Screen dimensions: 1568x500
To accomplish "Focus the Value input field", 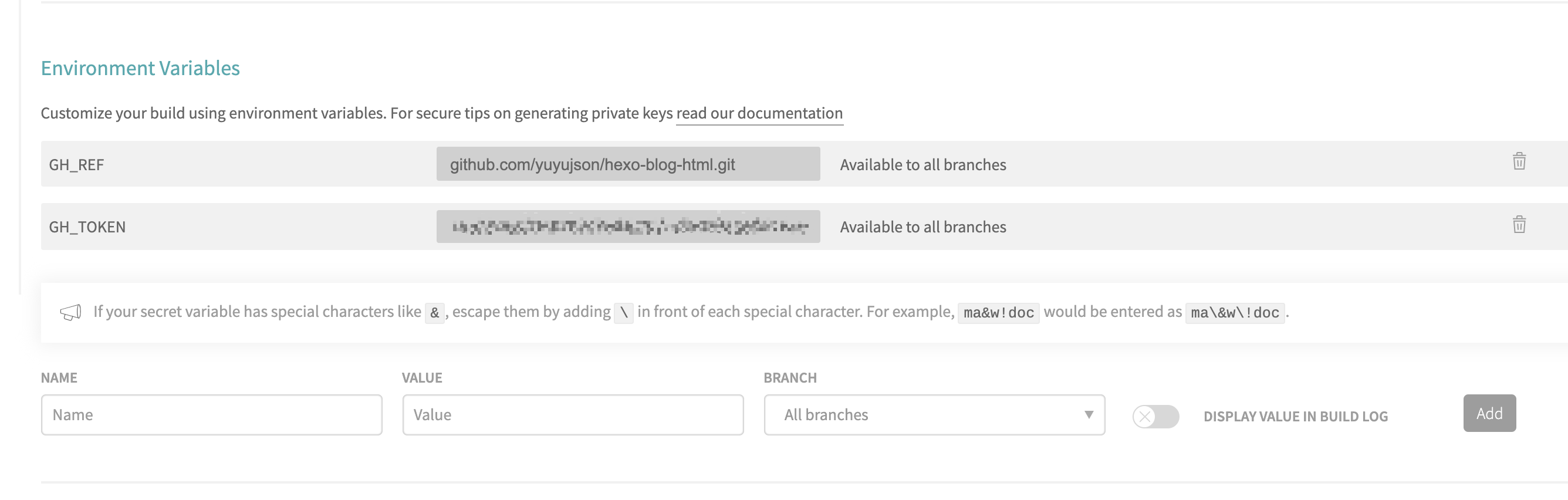I will [x=572, y=415].
